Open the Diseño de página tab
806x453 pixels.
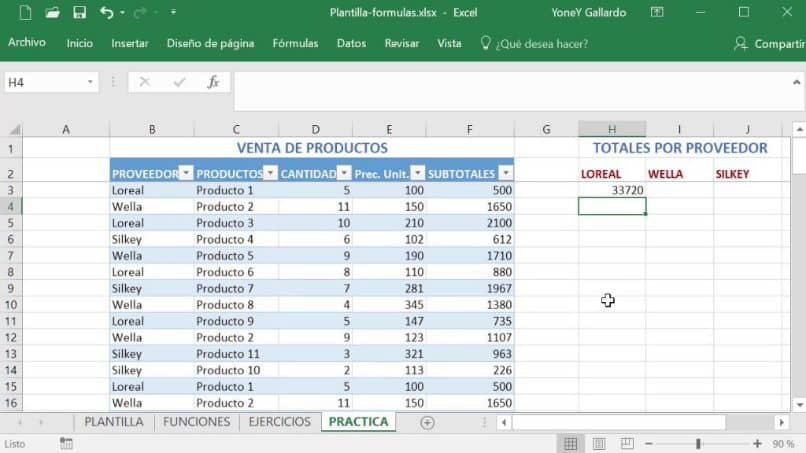tap(210, 43)
